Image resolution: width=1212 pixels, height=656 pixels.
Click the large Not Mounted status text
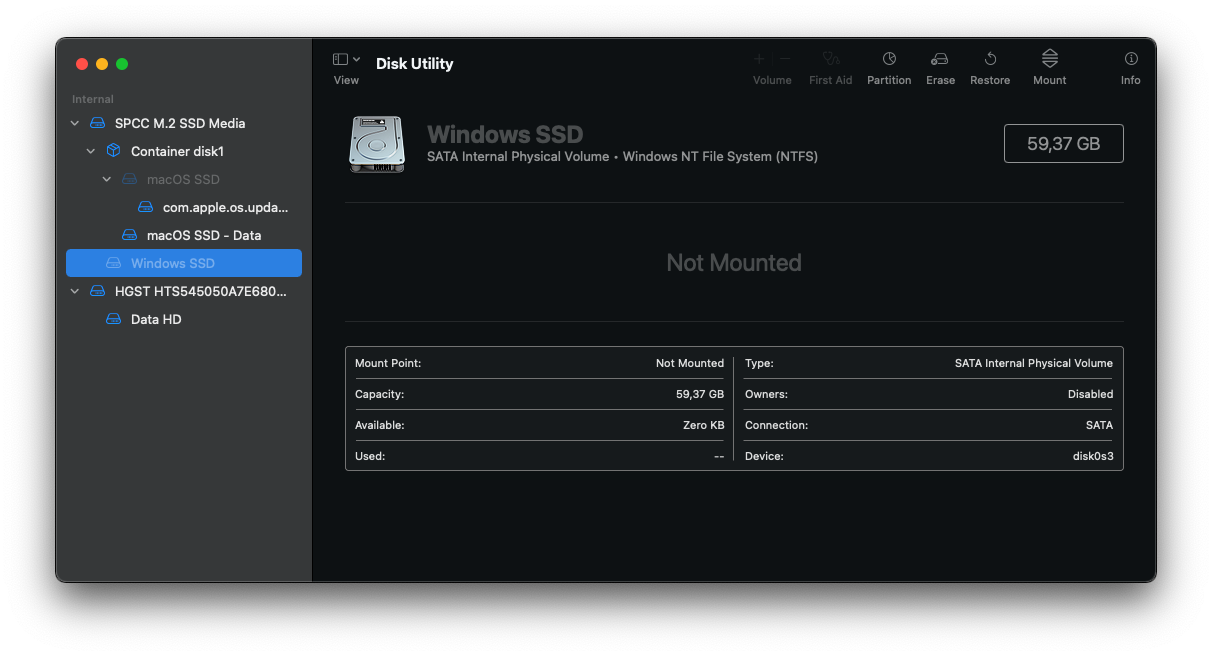coord(734,263)
